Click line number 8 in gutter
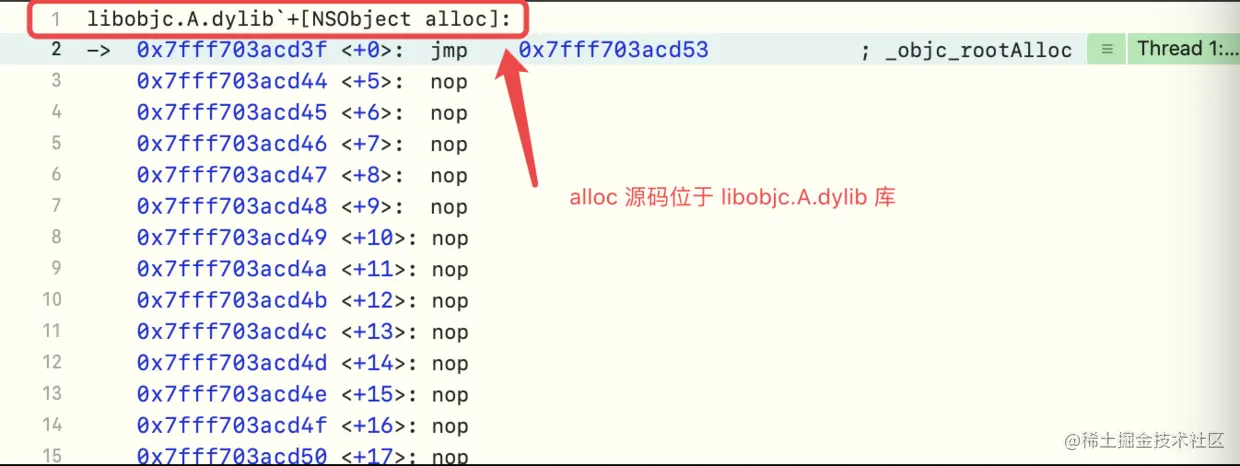The image size is (1240, 466). pos(56,238)
